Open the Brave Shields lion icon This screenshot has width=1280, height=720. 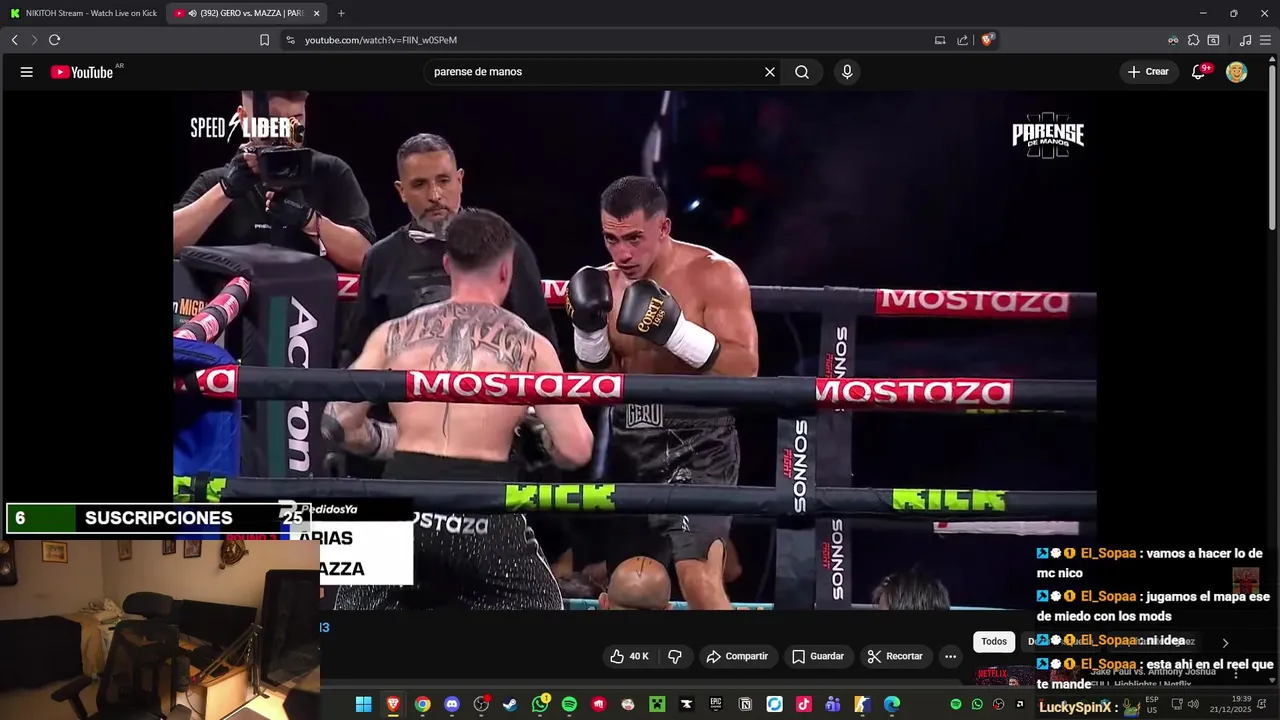coord(987,40)
